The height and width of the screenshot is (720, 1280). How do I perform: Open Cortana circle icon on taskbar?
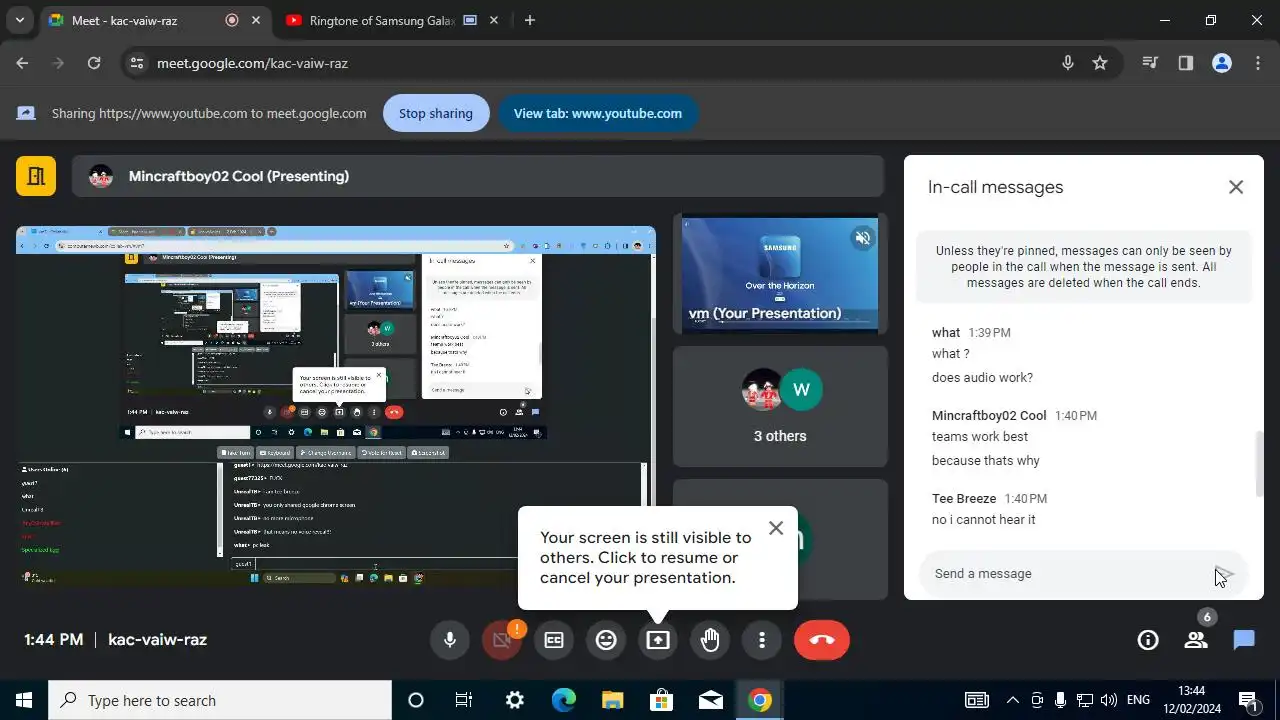416,700
